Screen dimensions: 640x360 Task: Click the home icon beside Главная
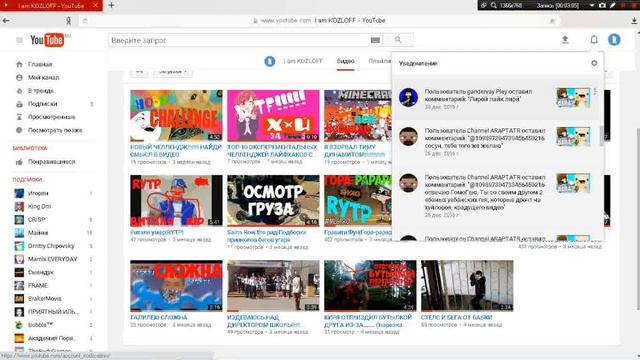[x=19, y=64]
